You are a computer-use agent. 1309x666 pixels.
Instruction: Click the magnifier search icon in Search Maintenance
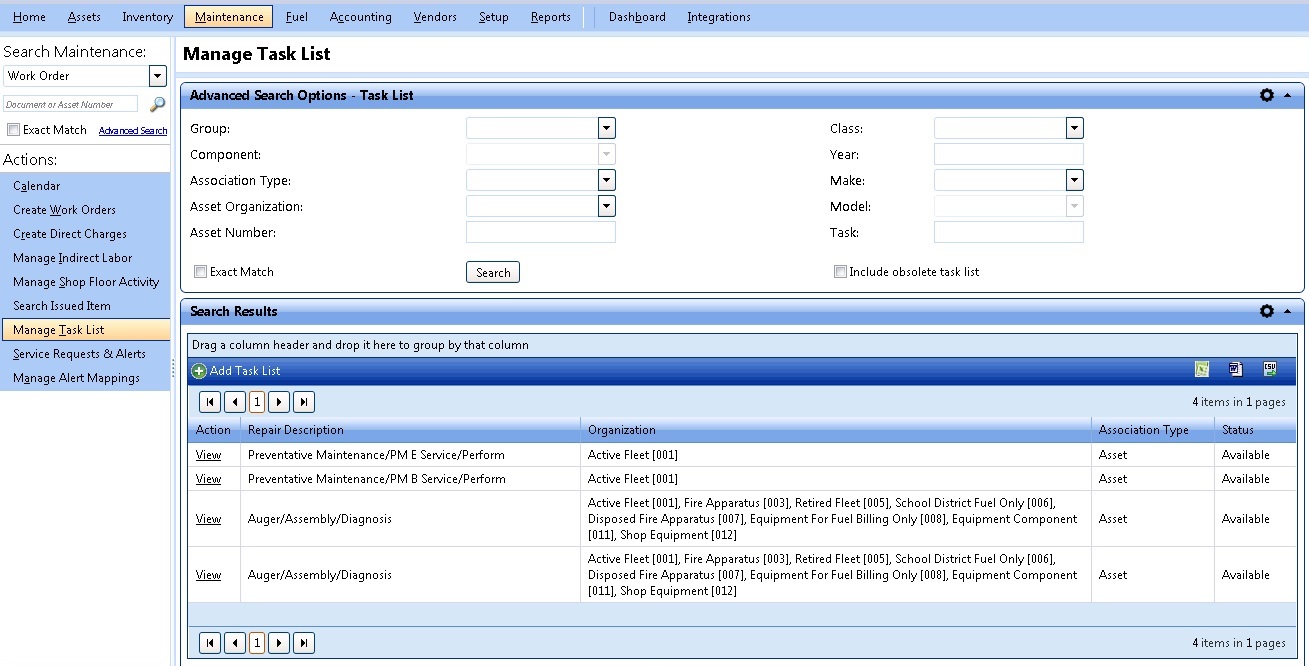[157, 104]
